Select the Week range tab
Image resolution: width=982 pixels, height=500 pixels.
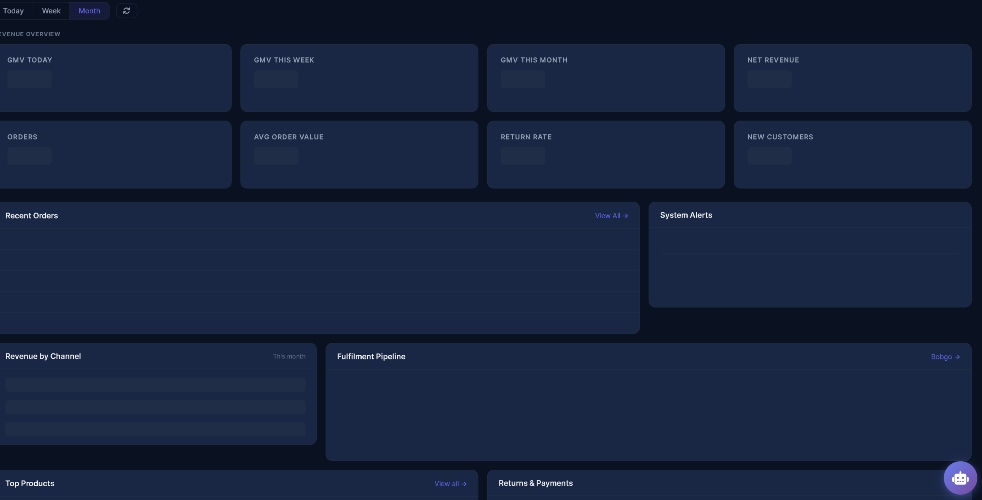point(51,11)
